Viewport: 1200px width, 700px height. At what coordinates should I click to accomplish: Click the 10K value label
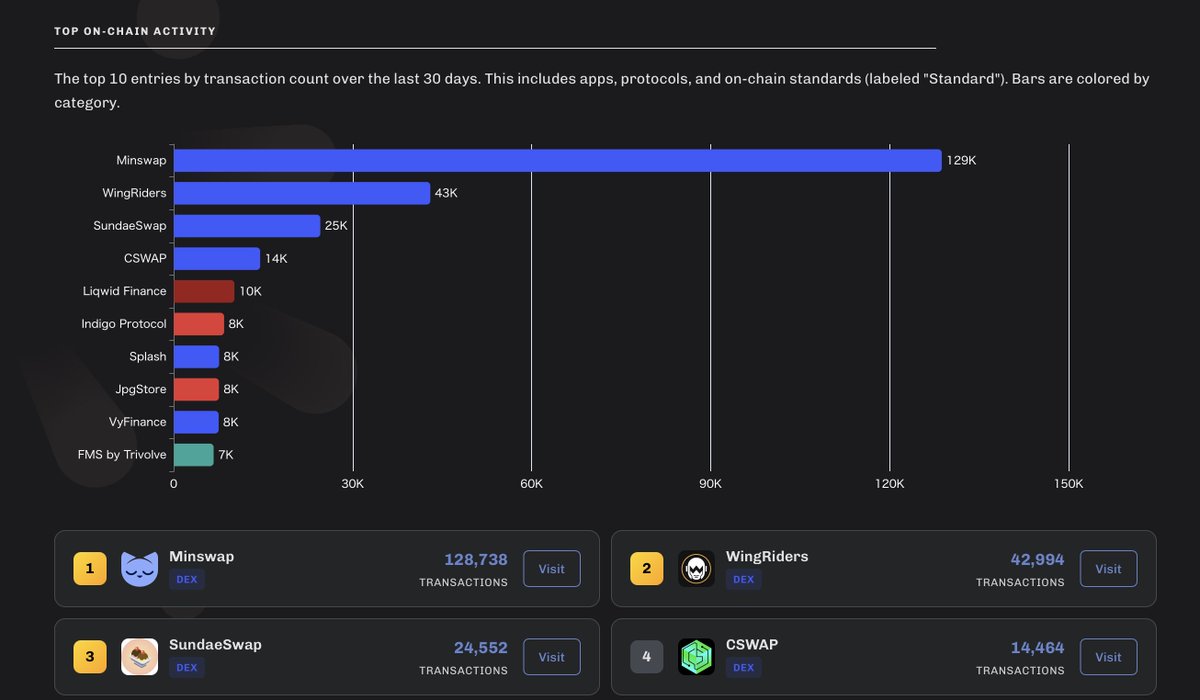(x=250, y=291)
